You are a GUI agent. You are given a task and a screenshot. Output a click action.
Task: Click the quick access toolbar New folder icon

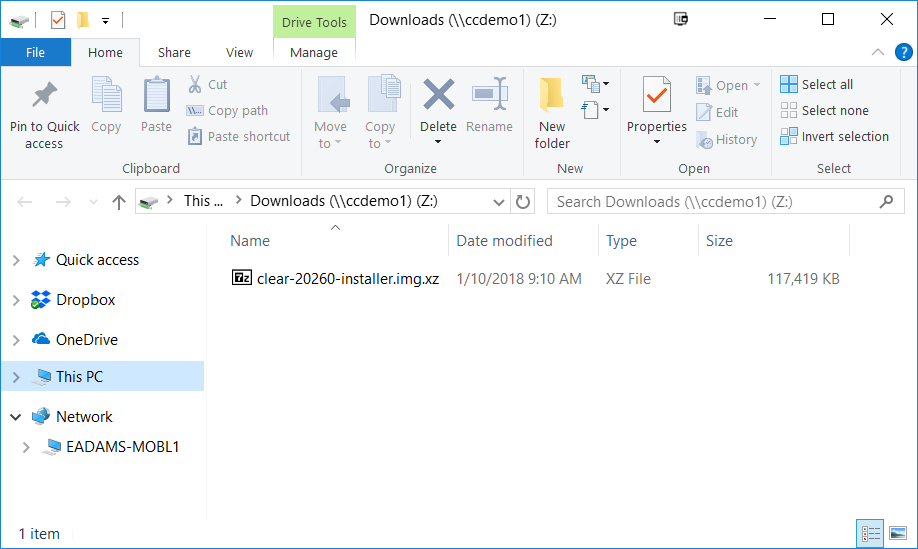83,20
